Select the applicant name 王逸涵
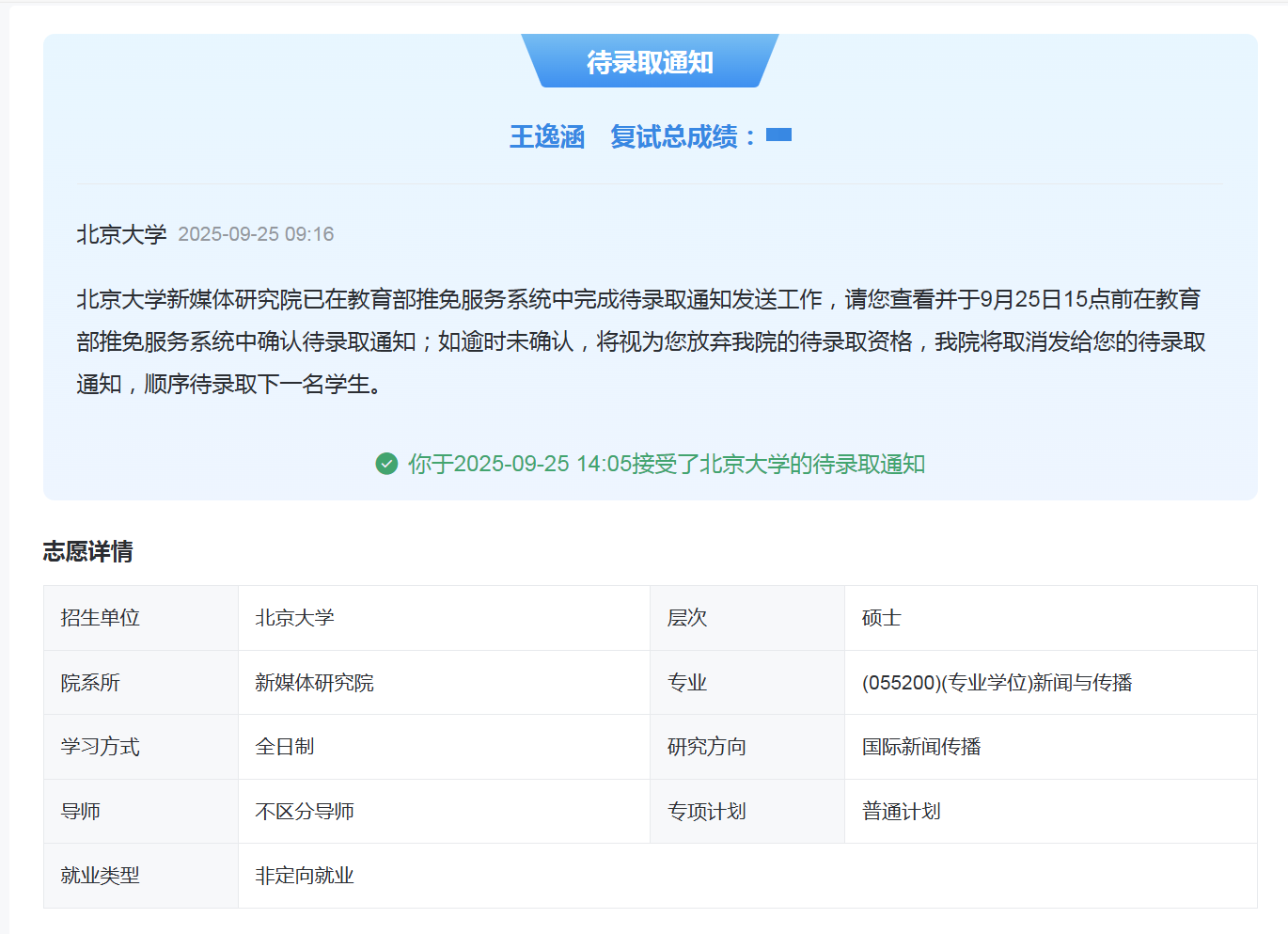This screenshot has width=1288, height=934. (547, 137)
